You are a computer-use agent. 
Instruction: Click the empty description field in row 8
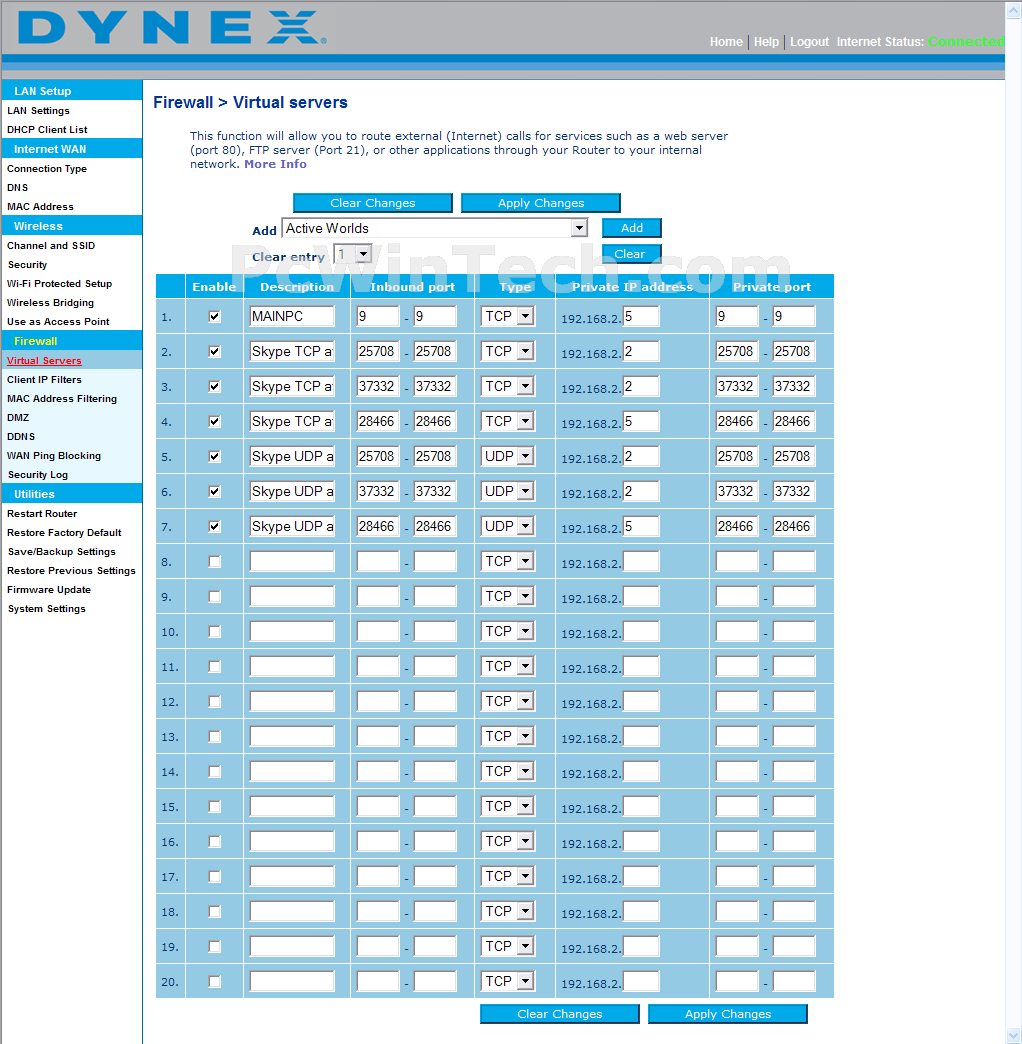292,561
